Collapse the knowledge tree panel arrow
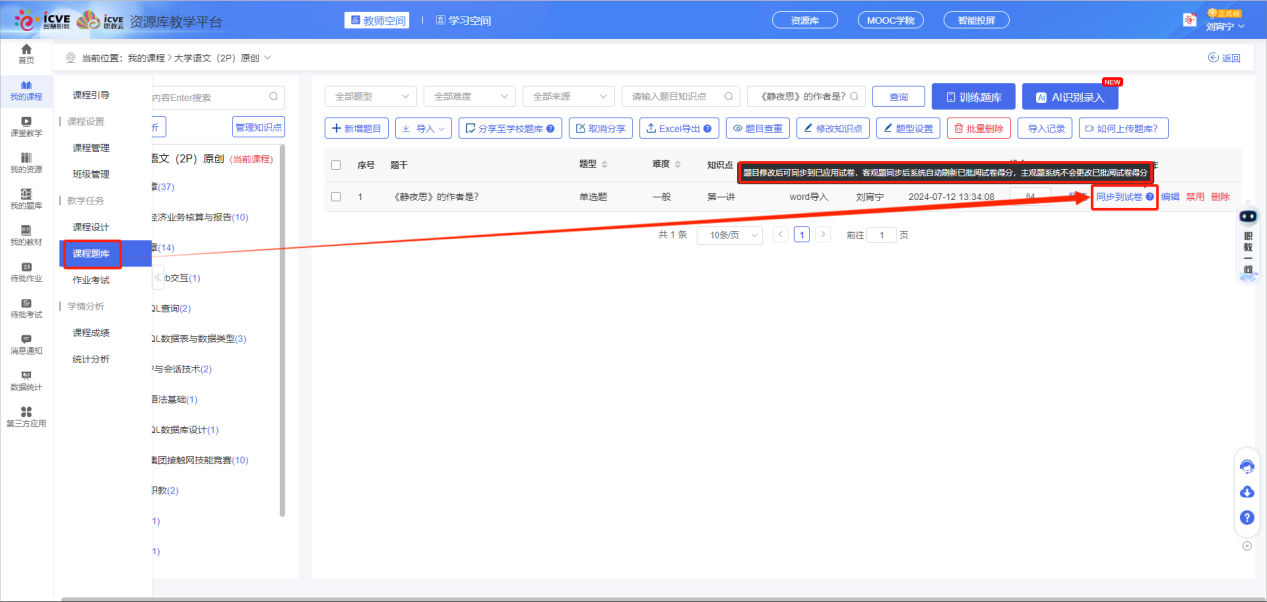The height and width of the screenshot is (602, 1267). pyautogui.click(x=158, y=277)
